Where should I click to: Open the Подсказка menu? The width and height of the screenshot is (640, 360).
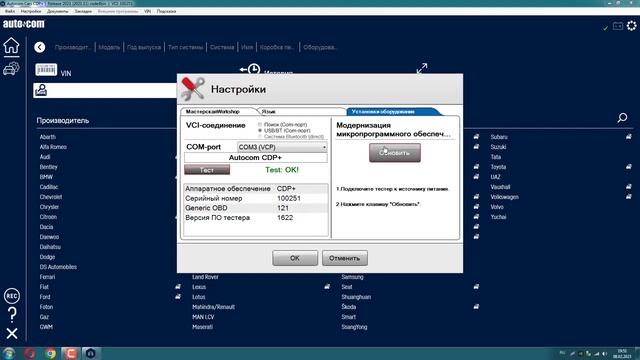(167, 11)
